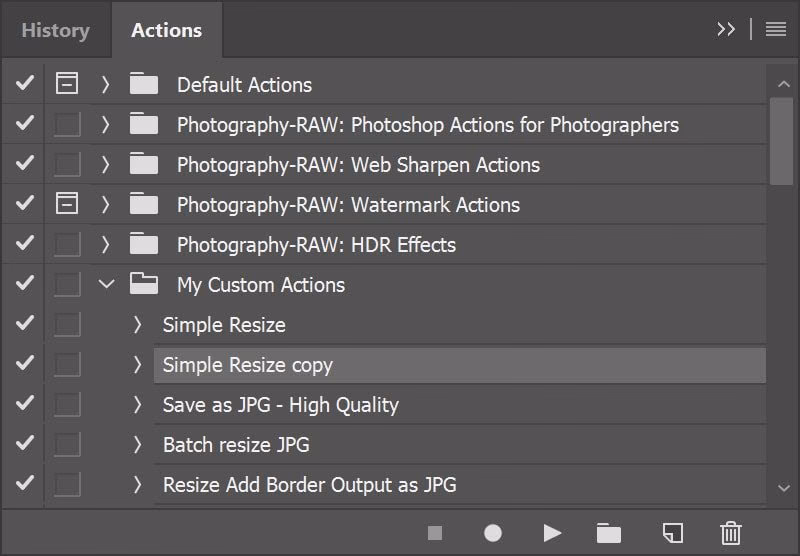Toggle the checkmark for Resize Add Border Output as JPG
This screenshot has height=556, width=800.
click(24, 483)
